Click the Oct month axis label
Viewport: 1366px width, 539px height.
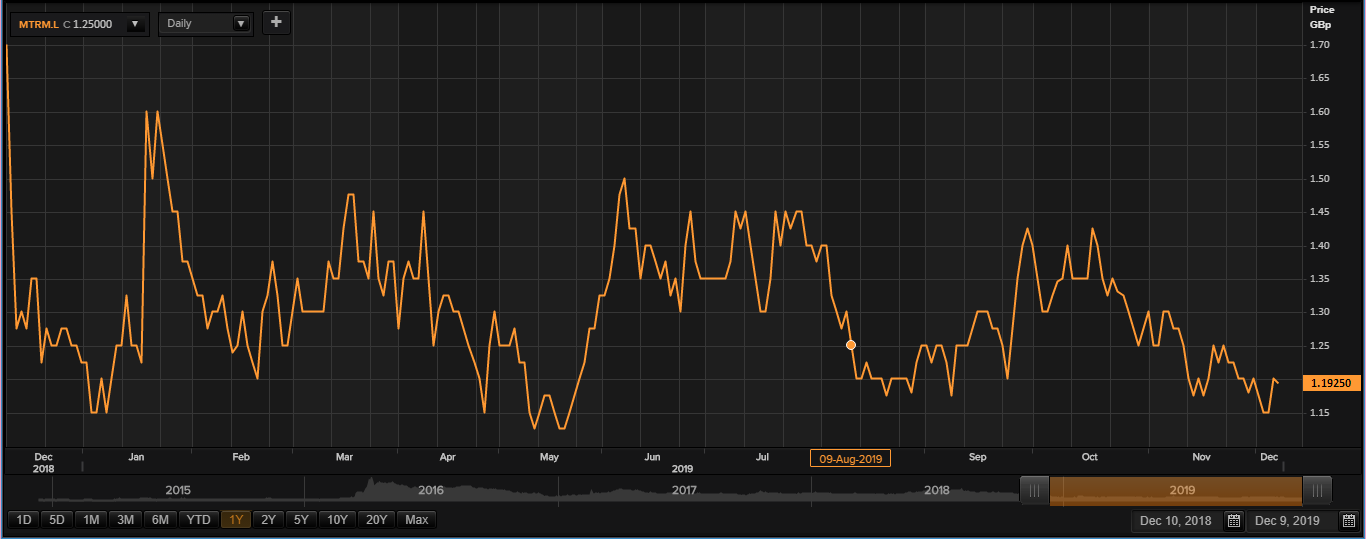[x=1089, y=457]
